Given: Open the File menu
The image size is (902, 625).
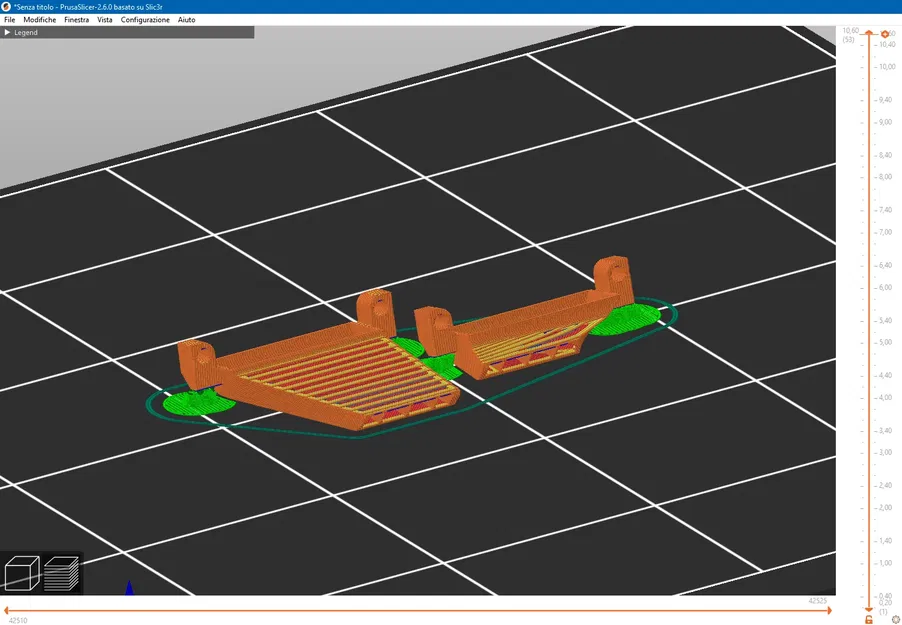Looking at the screenshot, I should point(10,20).
